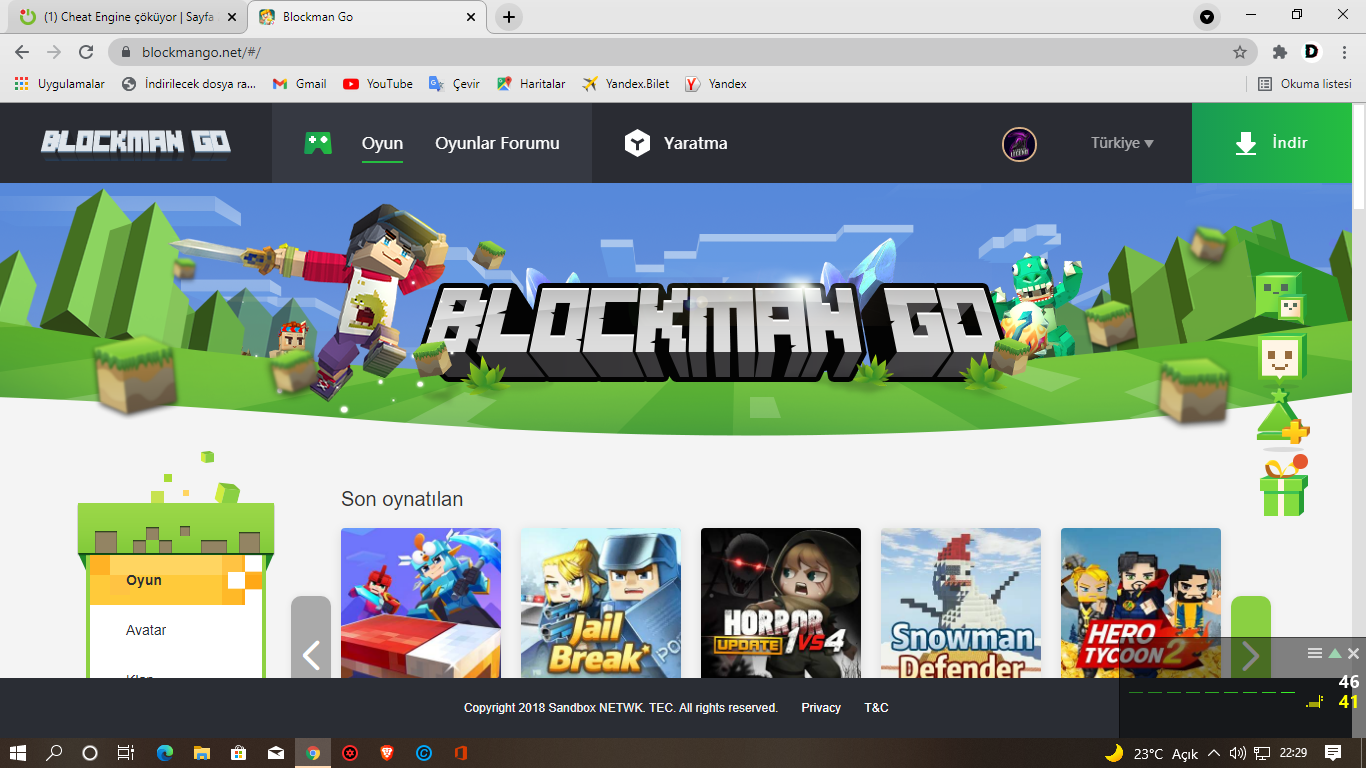Open Chrome's three-dot menu
Screen dimensions: 1366x768
click(x=1345, y=52)
